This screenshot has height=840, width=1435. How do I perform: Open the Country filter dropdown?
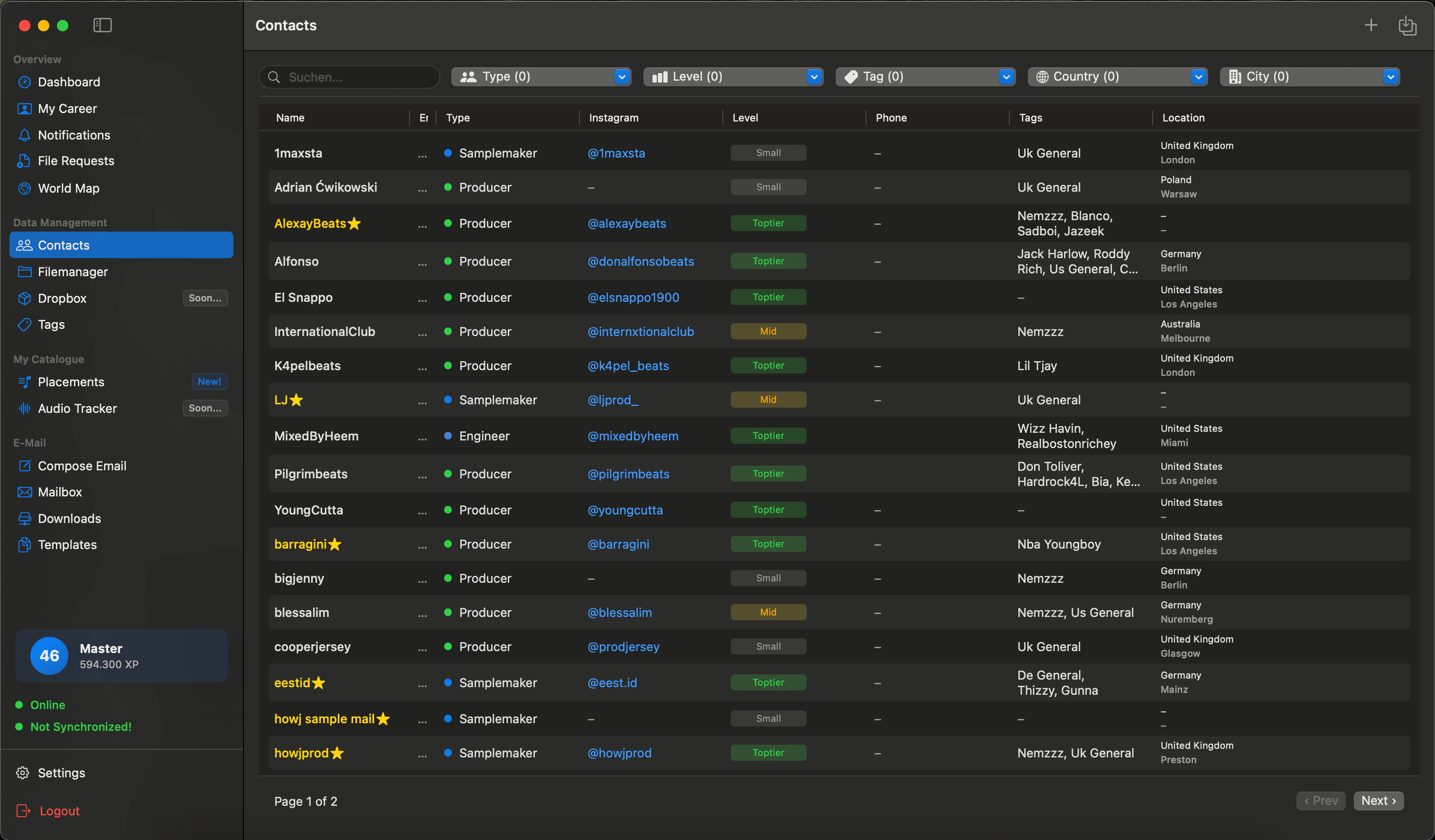point(1198,76)
